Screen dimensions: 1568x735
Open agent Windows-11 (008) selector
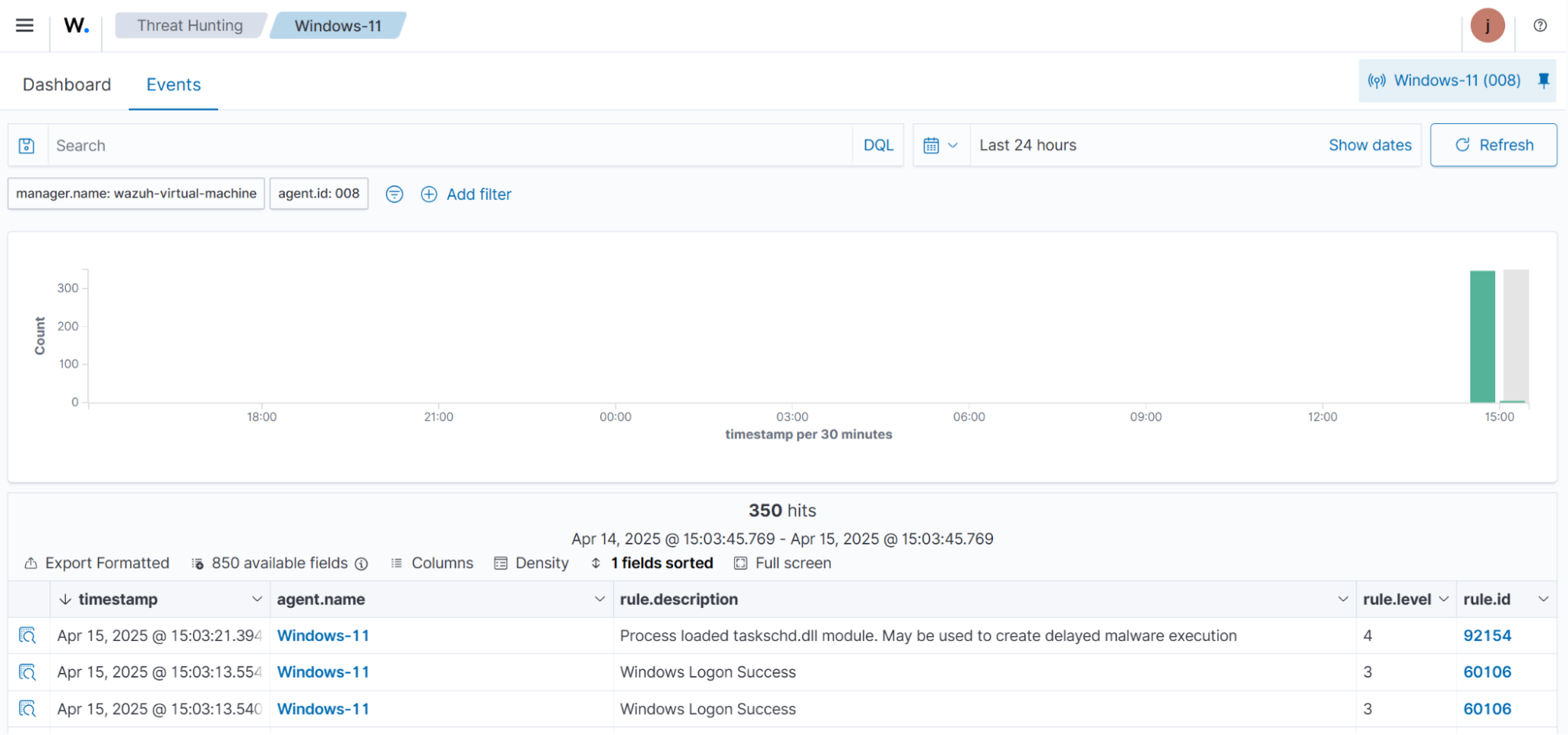coord(1444,80)
